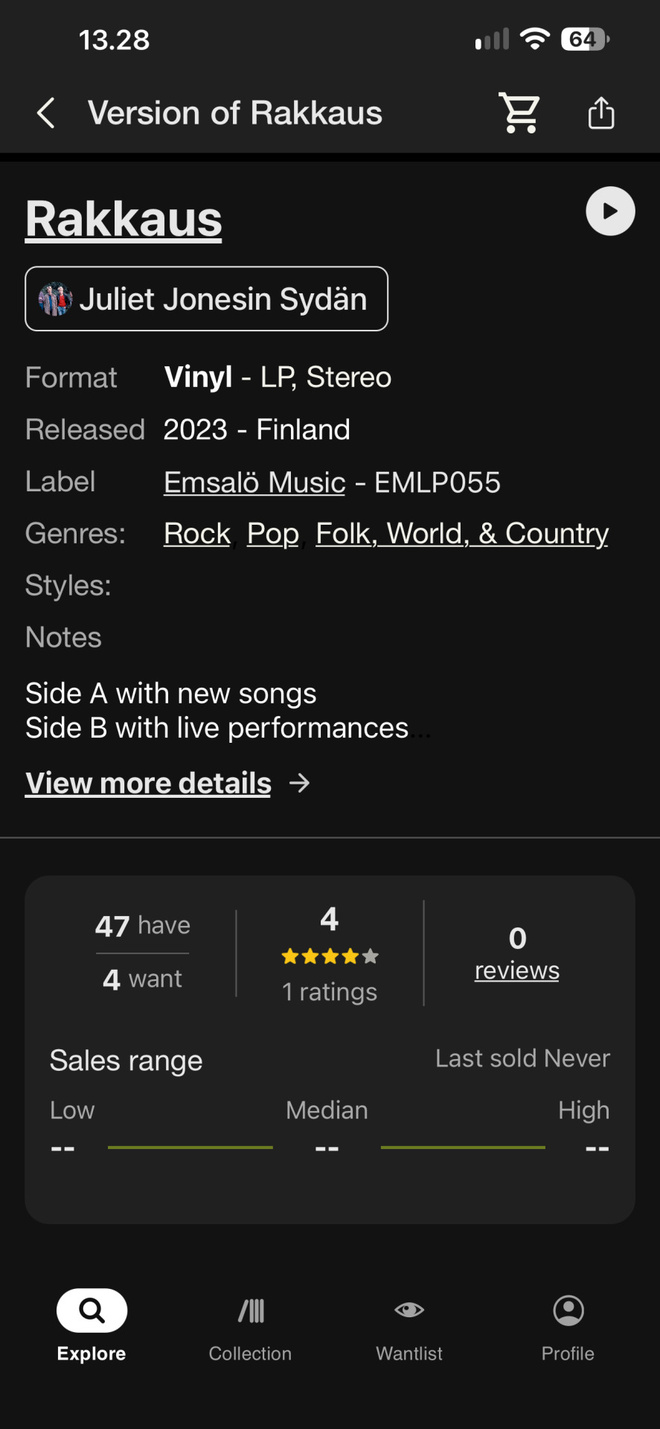
Task: Select the Pop genre link
Action: [x=273, y=534]
